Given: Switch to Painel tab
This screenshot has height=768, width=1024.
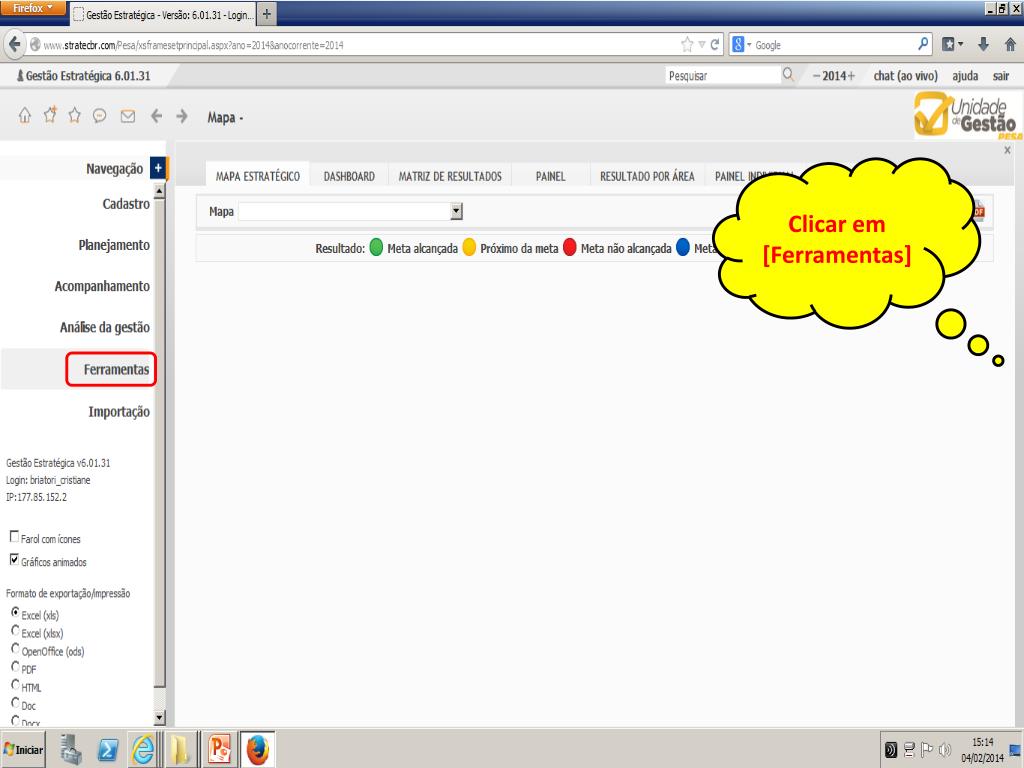Looking at the screenshot, I should pyautogui.click(x=551, y=176).
